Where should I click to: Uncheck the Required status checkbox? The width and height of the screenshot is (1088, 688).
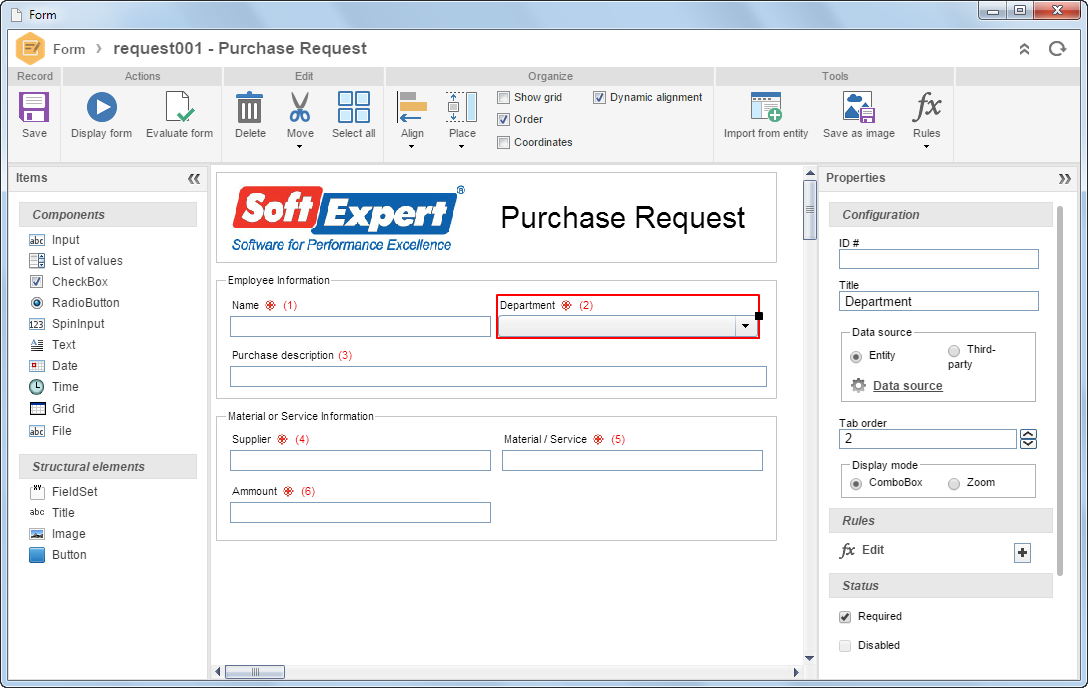(845, 617)
